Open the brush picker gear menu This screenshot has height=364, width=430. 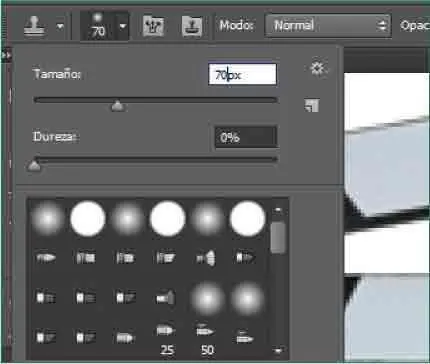[317, 69]
